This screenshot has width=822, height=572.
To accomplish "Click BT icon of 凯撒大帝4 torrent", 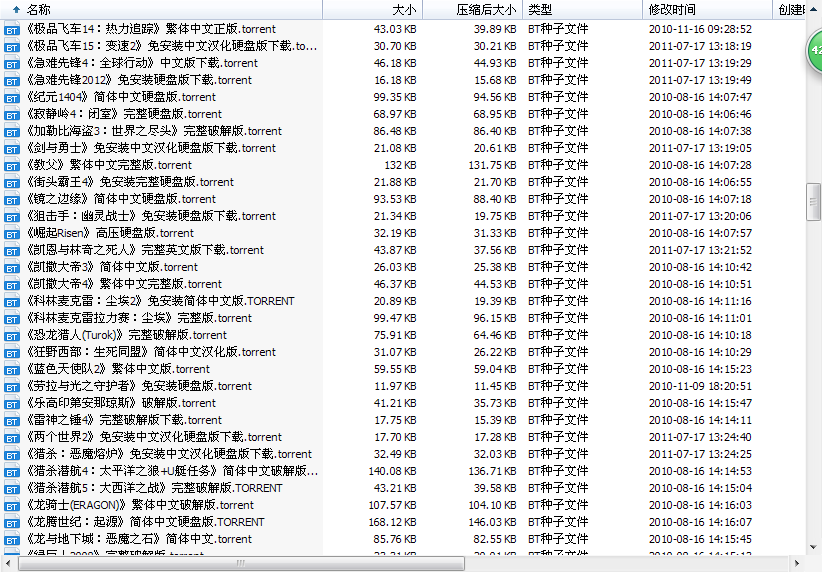I will pyautogui.click(x=12, y=284).
